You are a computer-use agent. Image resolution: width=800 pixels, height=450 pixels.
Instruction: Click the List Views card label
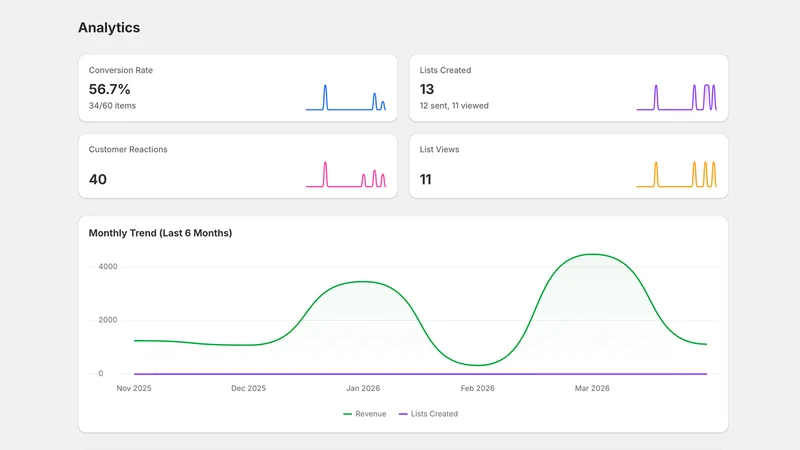(x=439, y=149)
